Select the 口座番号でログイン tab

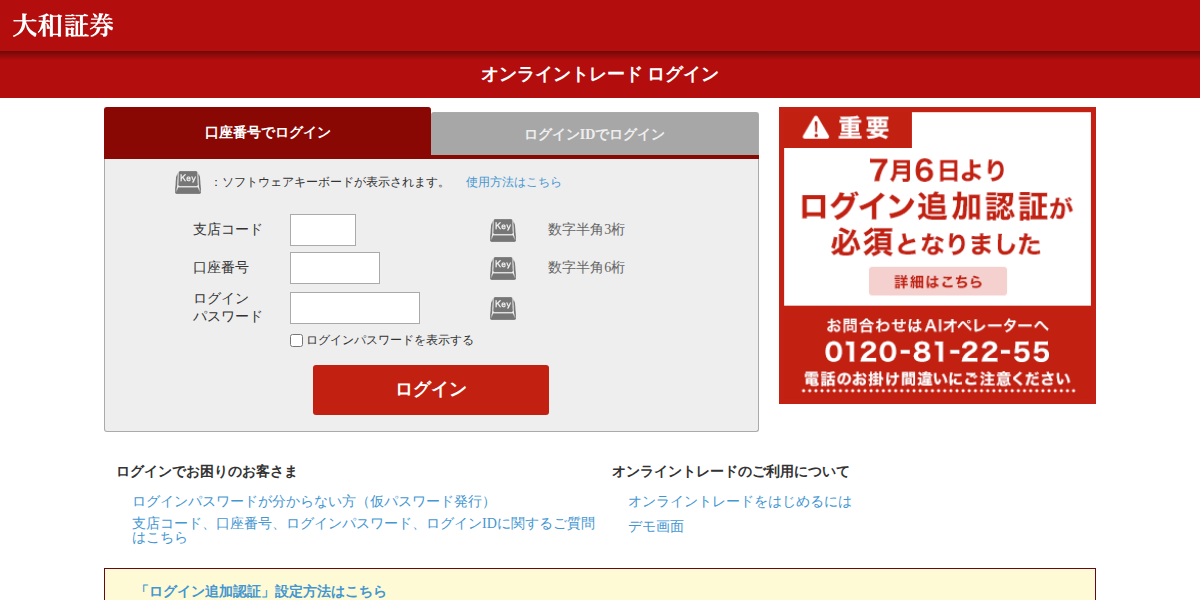pyautogui.click(x=266, y=131)
